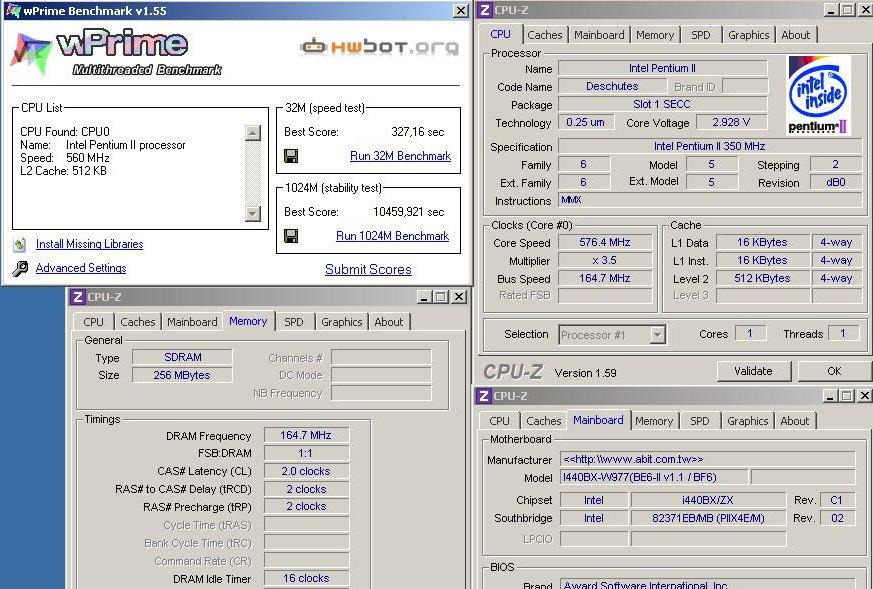Click Package value Slot 1 SECC
Viewport: 873px width, 589px height.
[x=663, y=104]
